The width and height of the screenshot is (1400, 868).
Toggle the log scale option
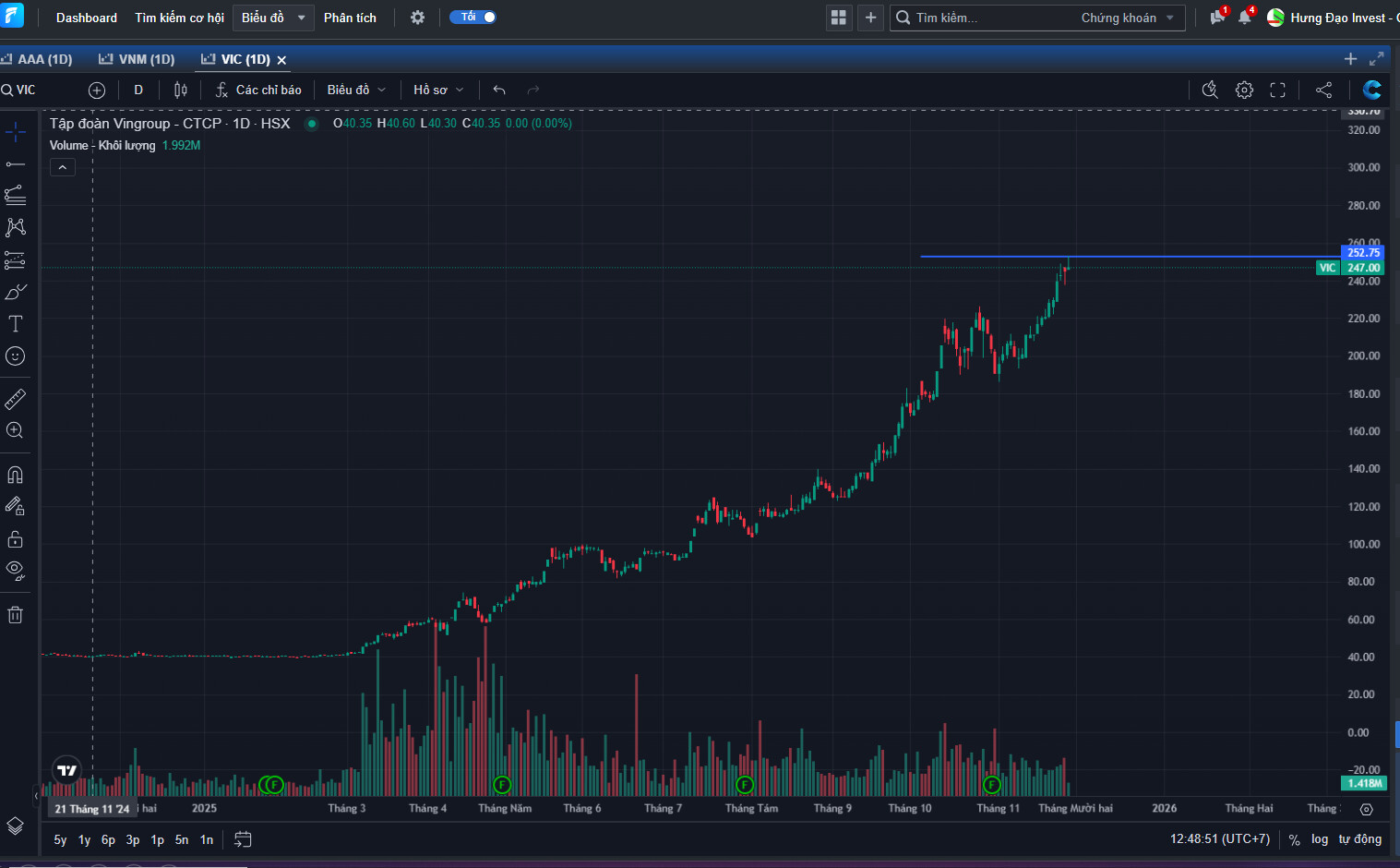1320,839
